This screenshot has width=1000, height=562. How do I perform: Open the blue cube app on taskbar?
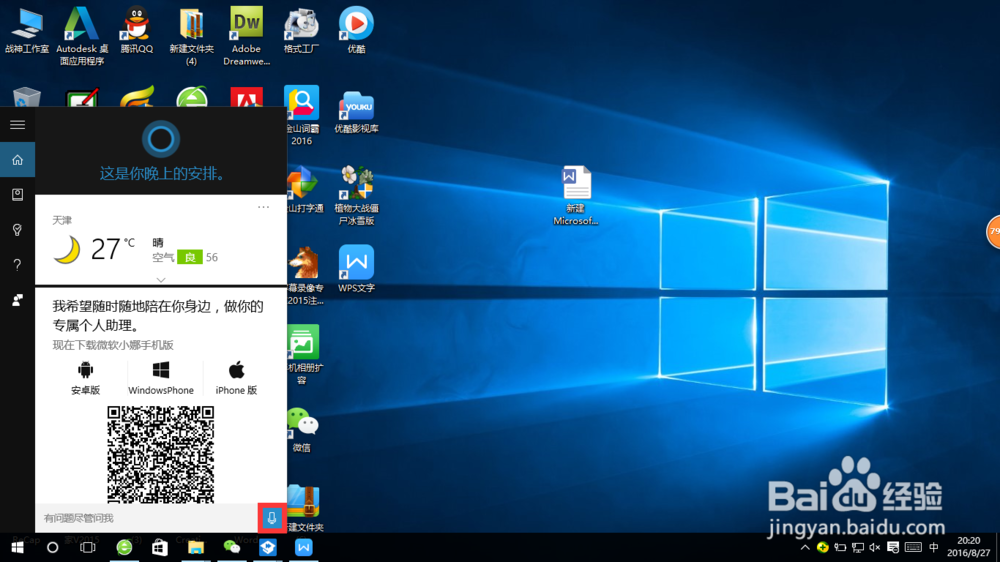coord(268,547)
